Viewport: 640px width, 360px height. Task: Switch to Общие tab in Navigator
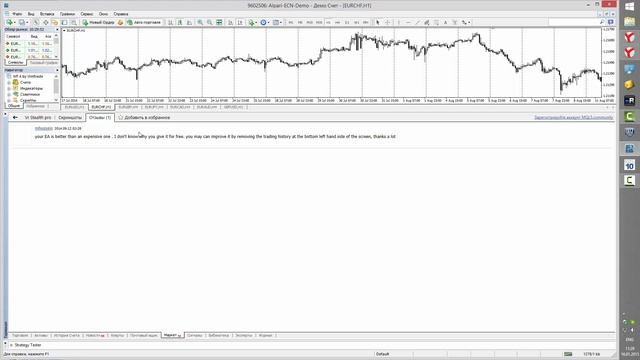point(13,106)
